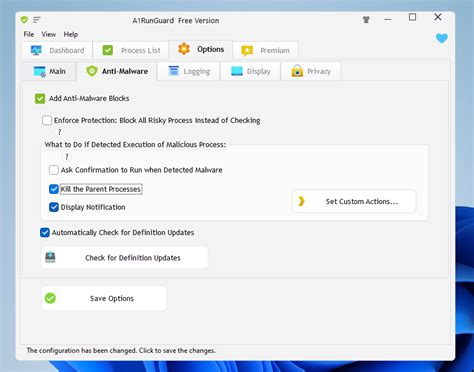Click the question mark help above Ask Confirmation
This screenshot has width=474, height=372.
[x=67, y=157]
